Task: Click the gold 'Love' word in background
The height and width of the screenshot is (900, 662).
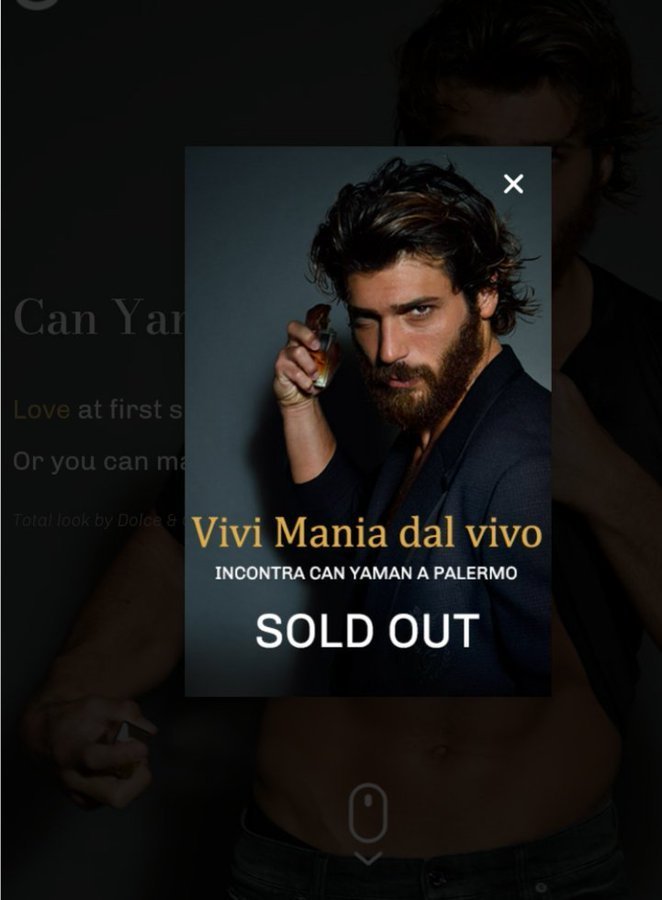Action: pos(41,410)
